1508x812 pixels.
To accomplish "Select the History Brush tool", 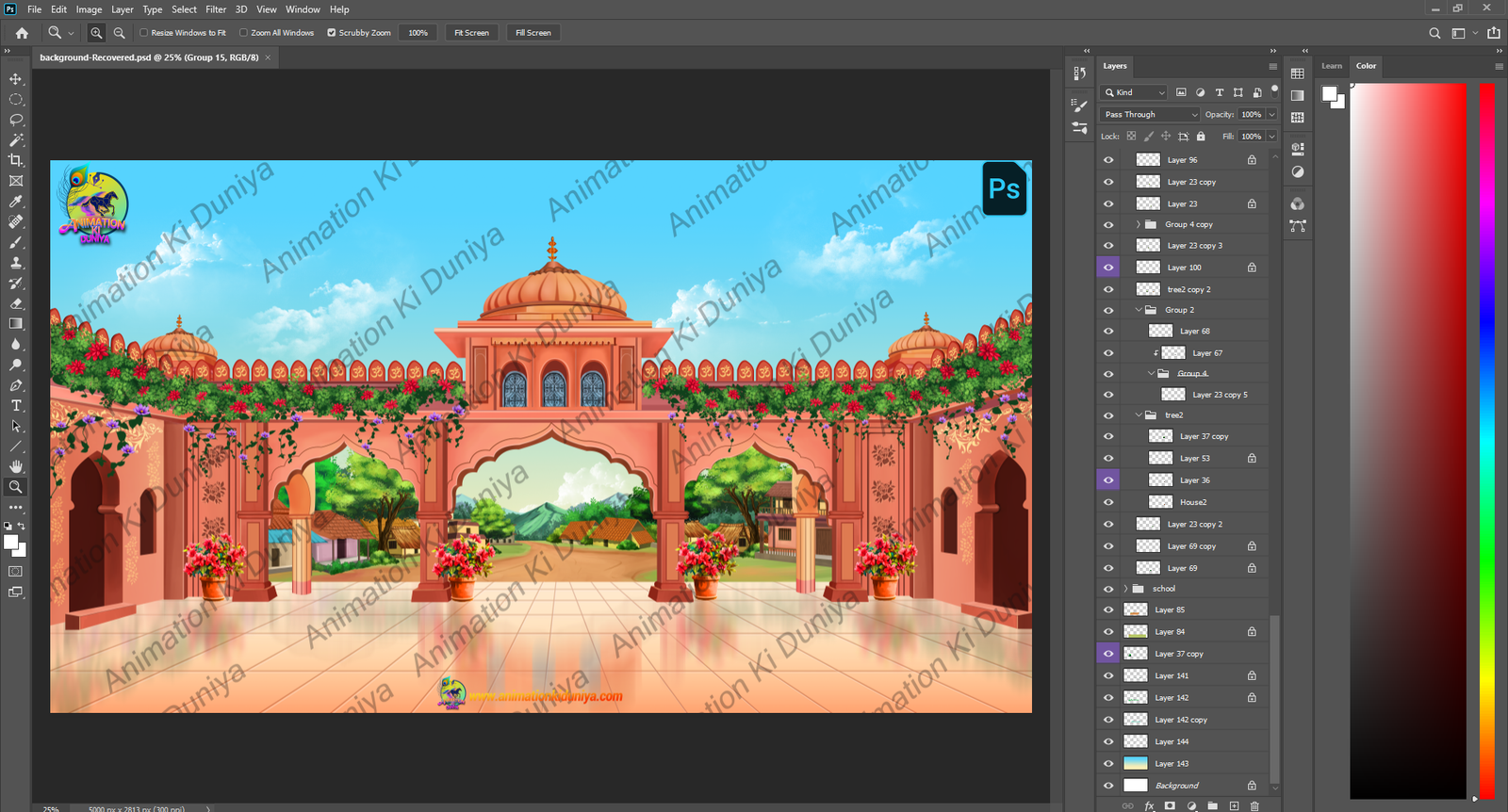I will (16, 283).
